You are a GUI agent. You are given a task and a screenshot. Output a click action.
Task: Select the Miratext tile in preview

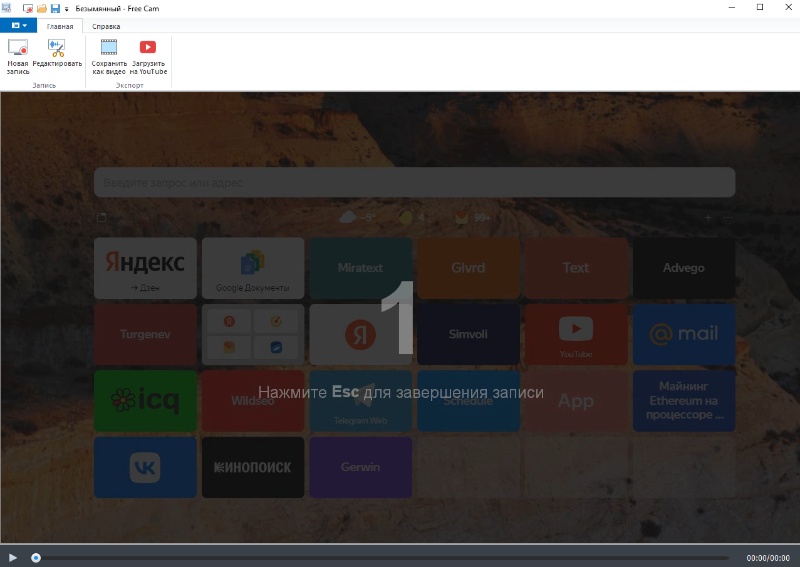point(361,268)
